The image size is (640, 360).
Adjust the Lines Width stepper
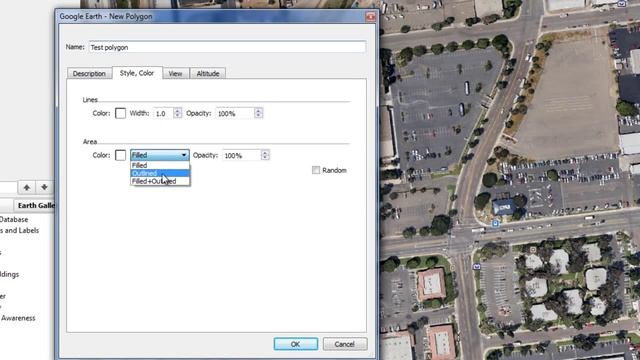178,113
